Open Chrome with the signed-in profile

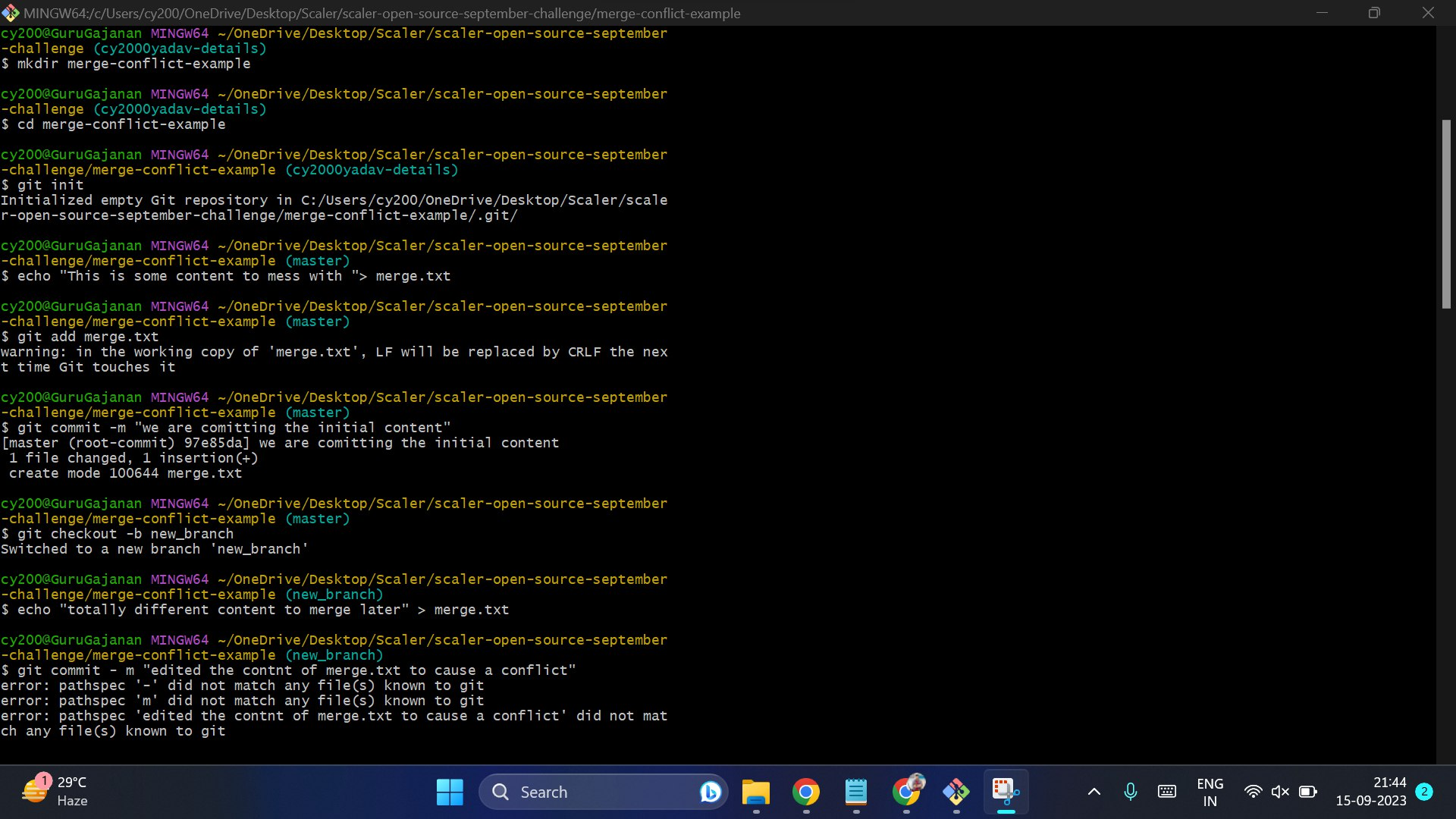click(908, 791)
